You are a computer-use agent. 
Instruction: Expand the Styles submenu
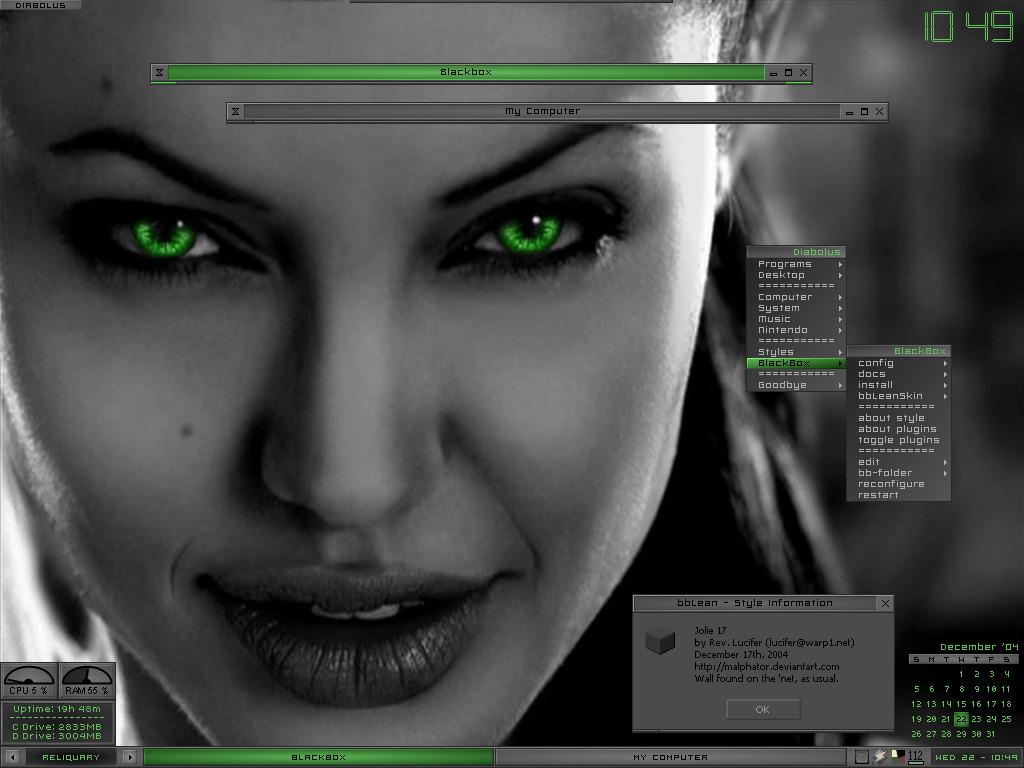[x=796, y=352]
